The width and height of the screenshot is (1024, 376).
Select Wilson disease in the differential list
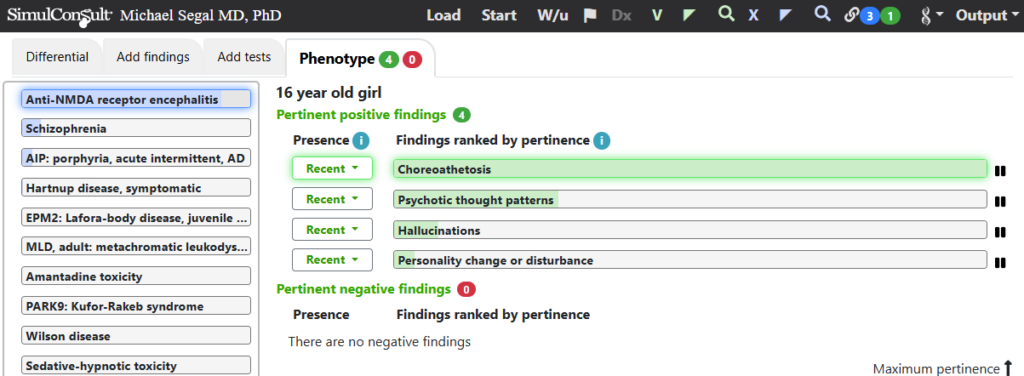tap(136, 336)
